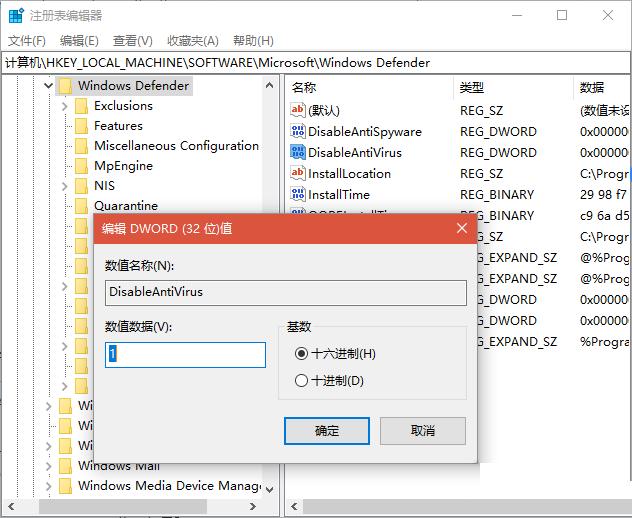Click the InstallLocation string value icon
This screenshot has width=632, height=518.
pos(297,173)
